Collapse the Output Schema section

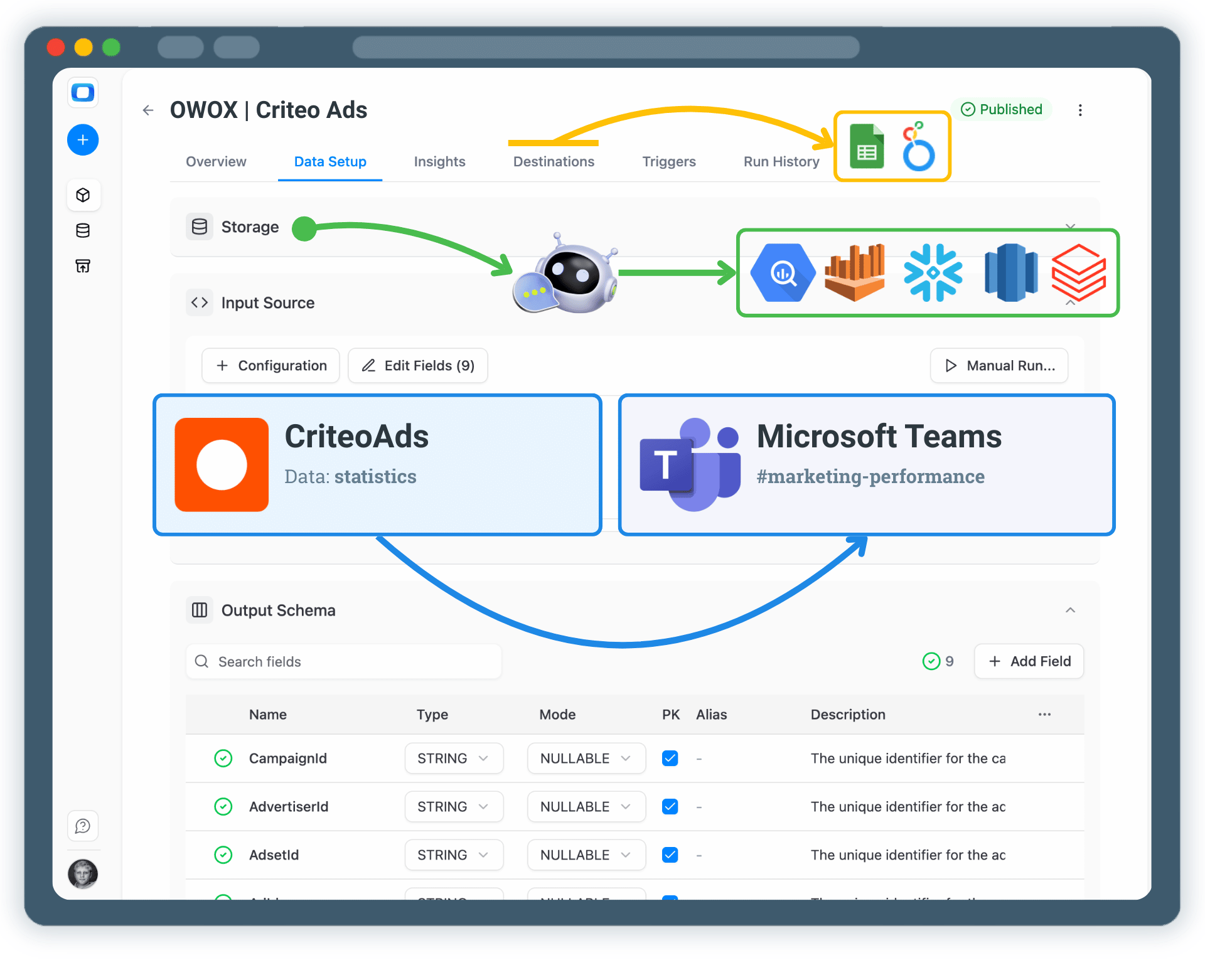click(x=1070, y=609)
